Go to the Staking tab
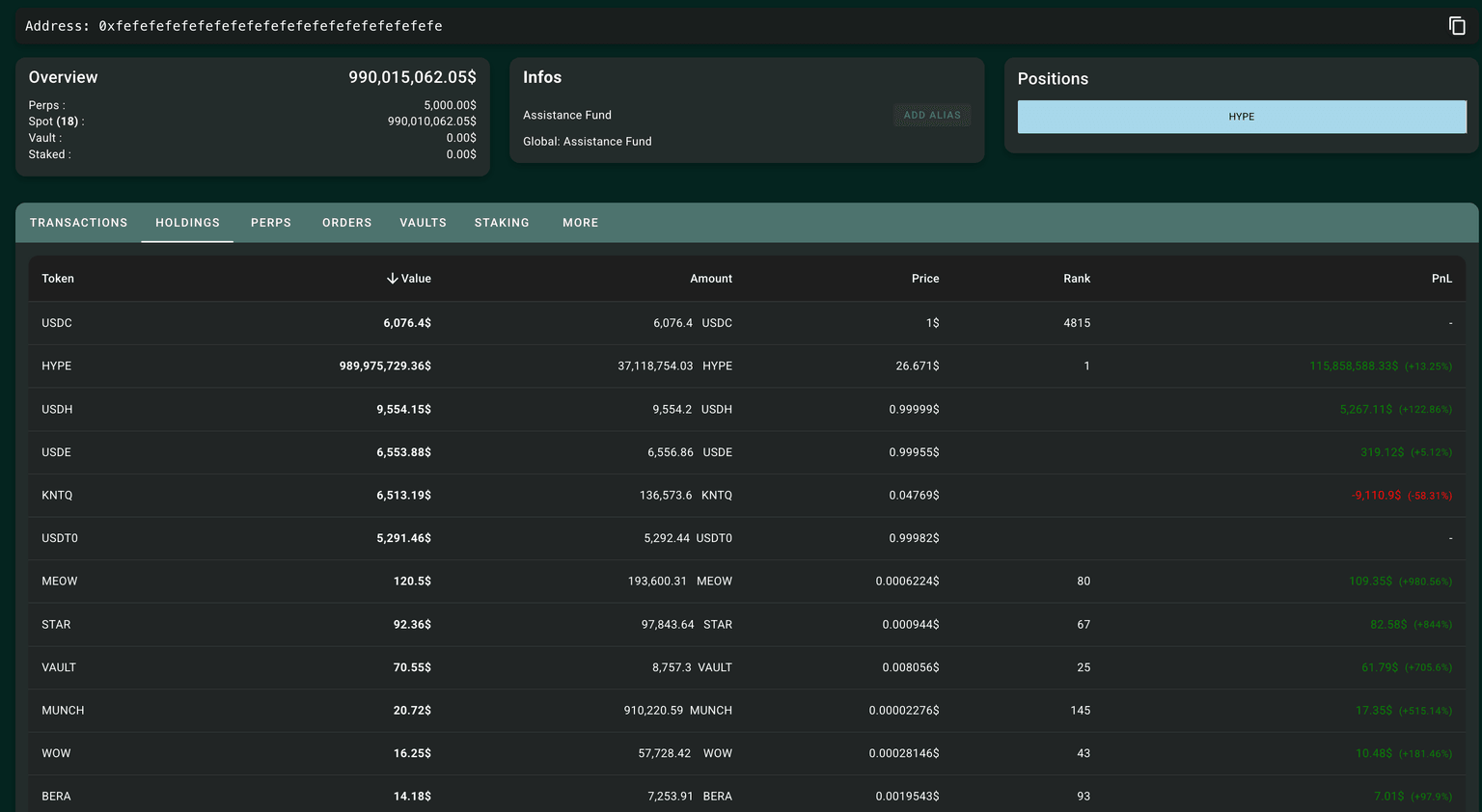Viewport: 1482px width, 812px height. pos(502,223)
